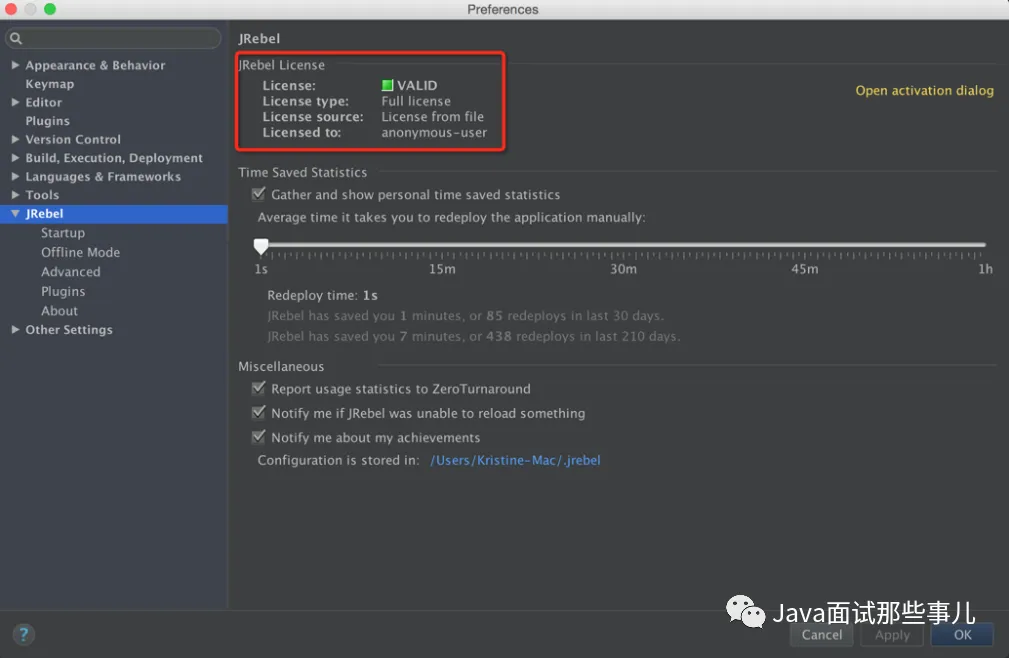This screenshot has width=1009, height=658.
Task: Disable notify when JRebel unable to reload
Action: click(259, 412)
